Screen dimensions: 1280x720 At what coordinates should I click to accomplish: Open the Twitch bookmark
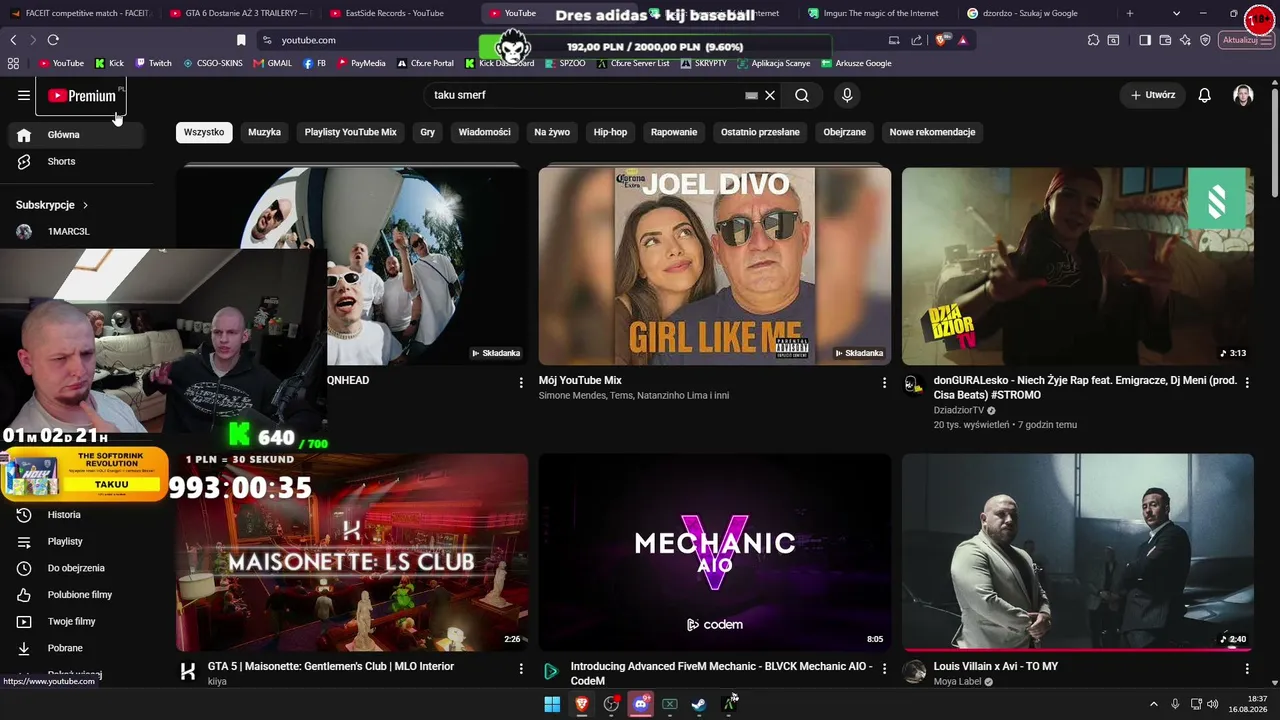coord(153,63)
